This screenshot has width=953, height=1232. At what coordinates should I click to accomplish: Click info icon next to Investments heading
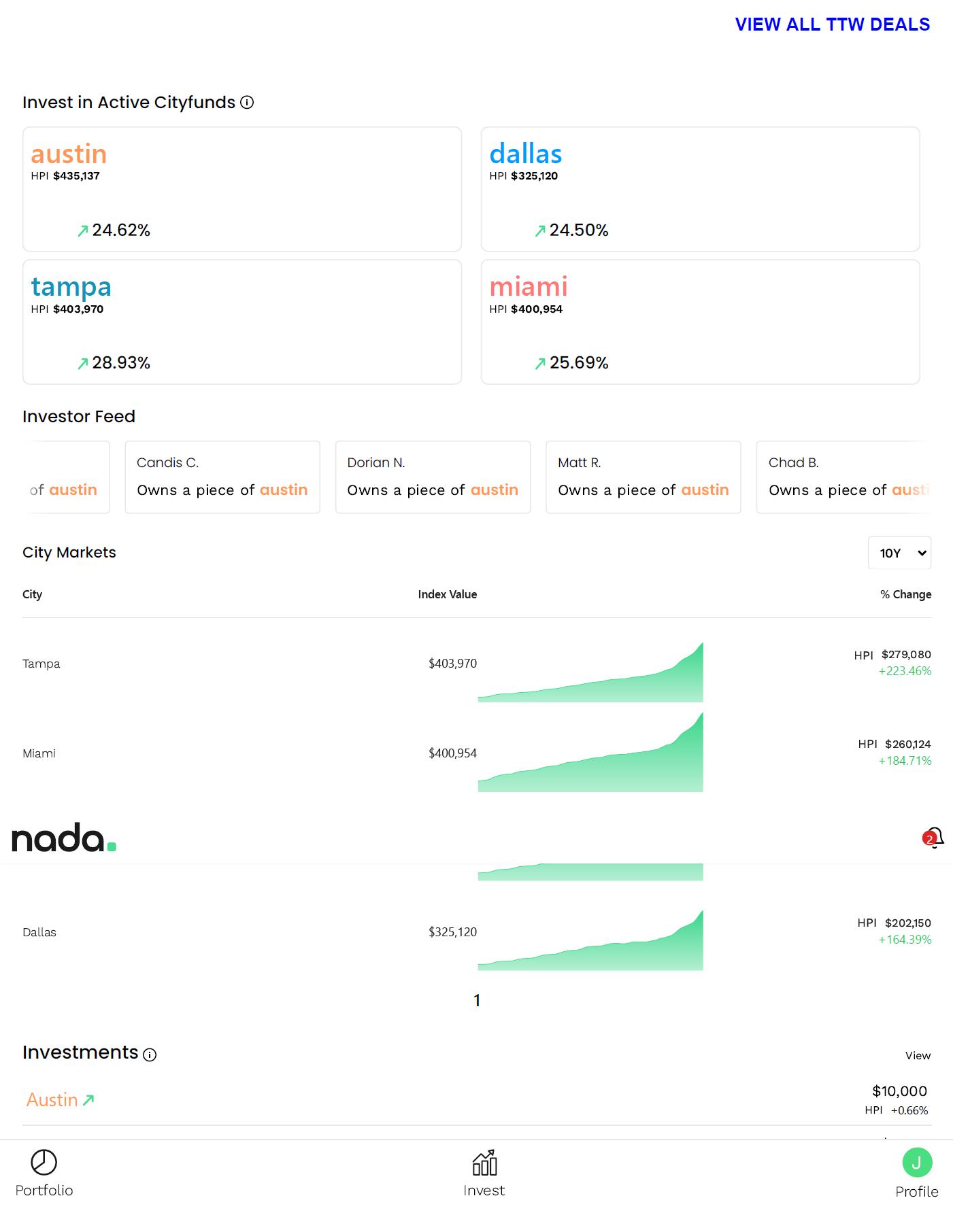pyautogui.click(x=150, y=1055)
